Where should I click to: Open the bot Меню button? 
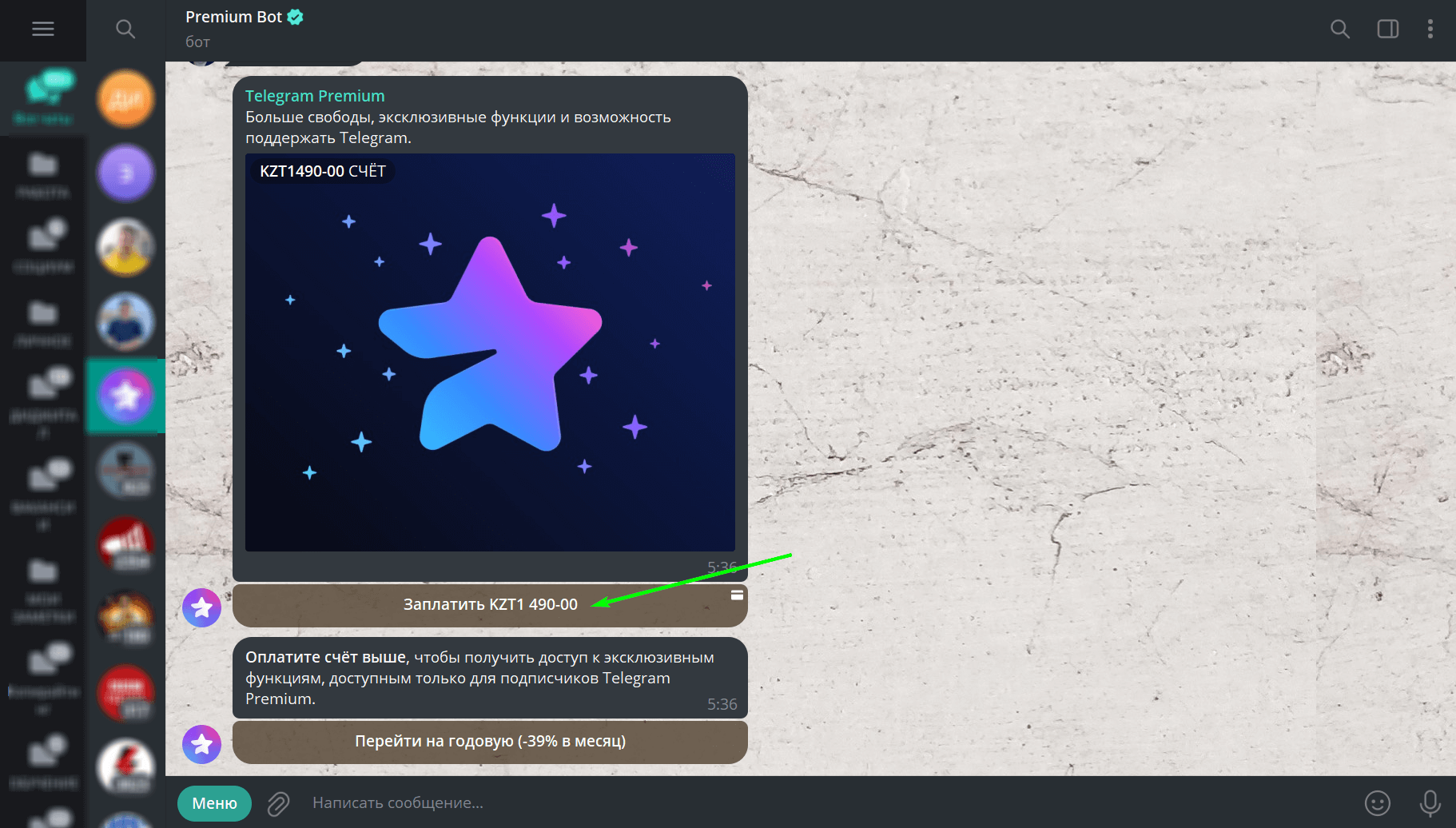214,803
